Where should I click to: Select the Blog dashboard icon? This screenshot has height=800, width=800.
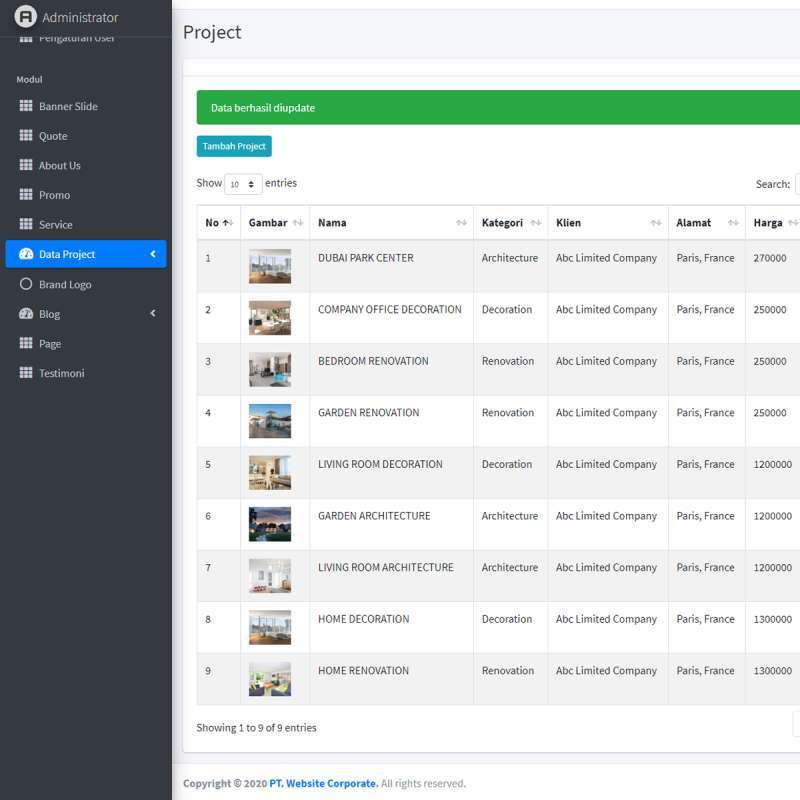(25, 313)
